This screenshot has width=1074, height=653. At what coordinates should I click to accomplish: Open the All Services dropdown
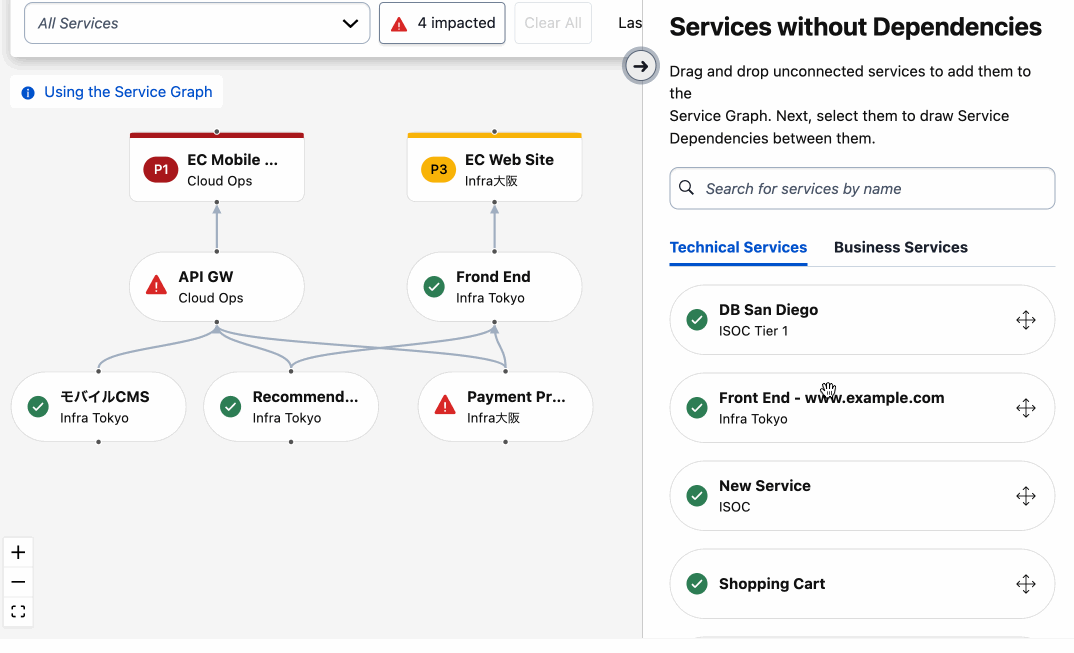tap(197, 23)
